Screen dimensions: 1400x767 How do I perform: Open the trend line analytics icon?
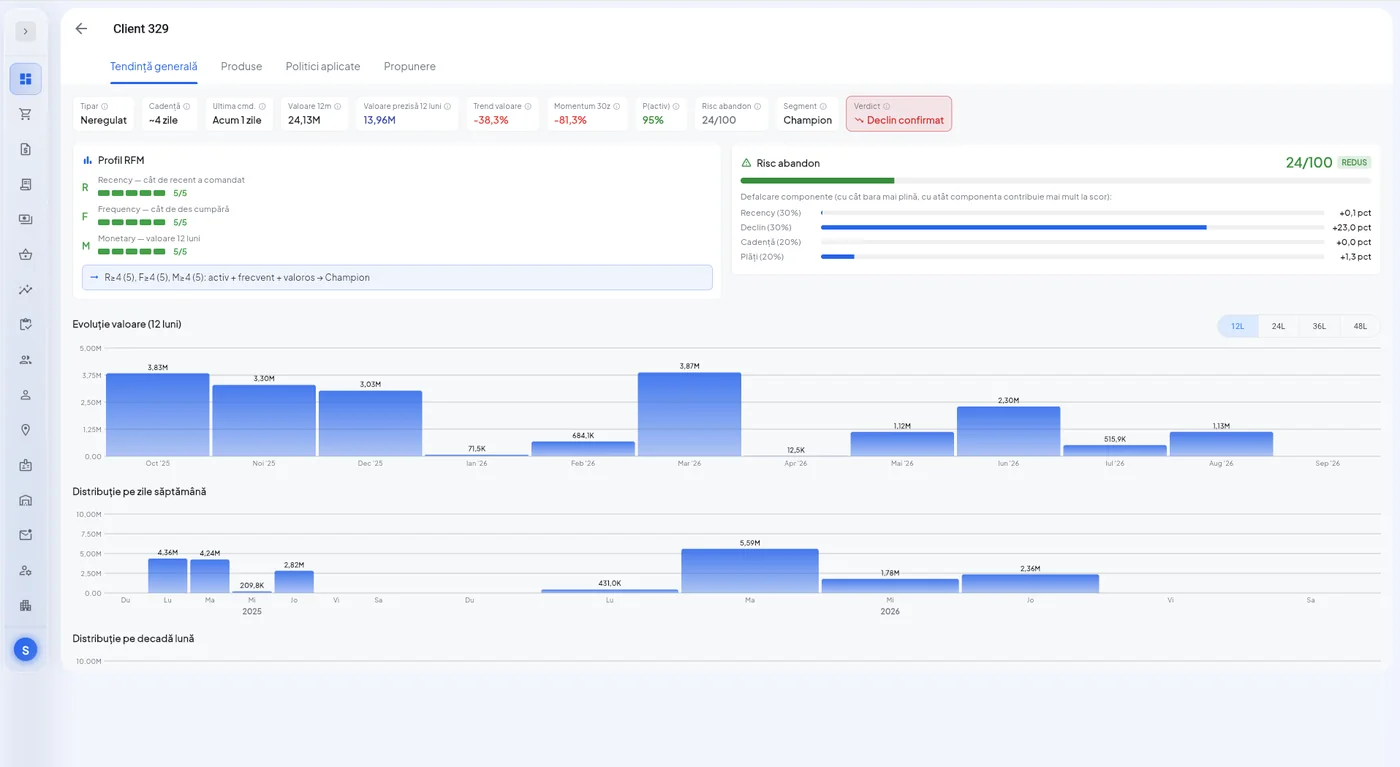point(26,290)
